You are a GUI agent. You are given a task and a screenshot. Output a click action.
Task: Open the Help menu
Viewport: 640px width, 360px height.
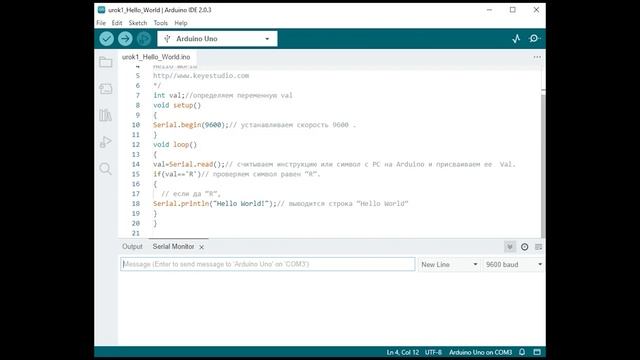pos(181,23)
